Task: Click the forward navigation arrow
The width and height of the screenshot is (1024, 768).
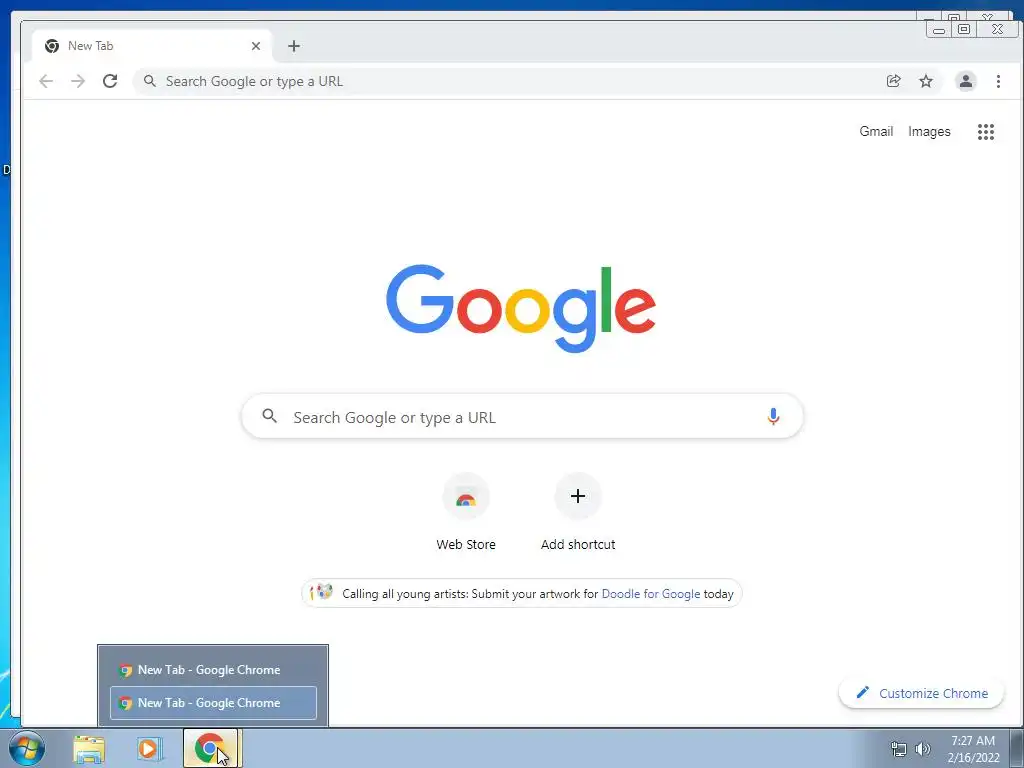Action: 78,81
